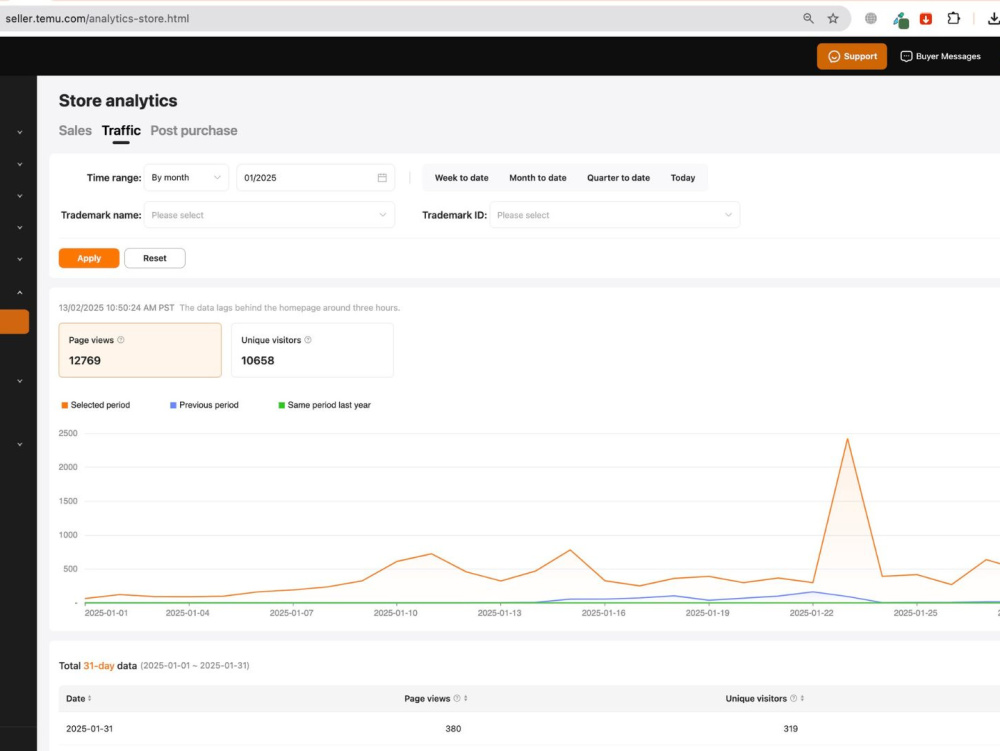Viewport: 1000px width, 751px height.
Task: Click the globe extension icon in toolbar
Action: (x=871, y=18)
